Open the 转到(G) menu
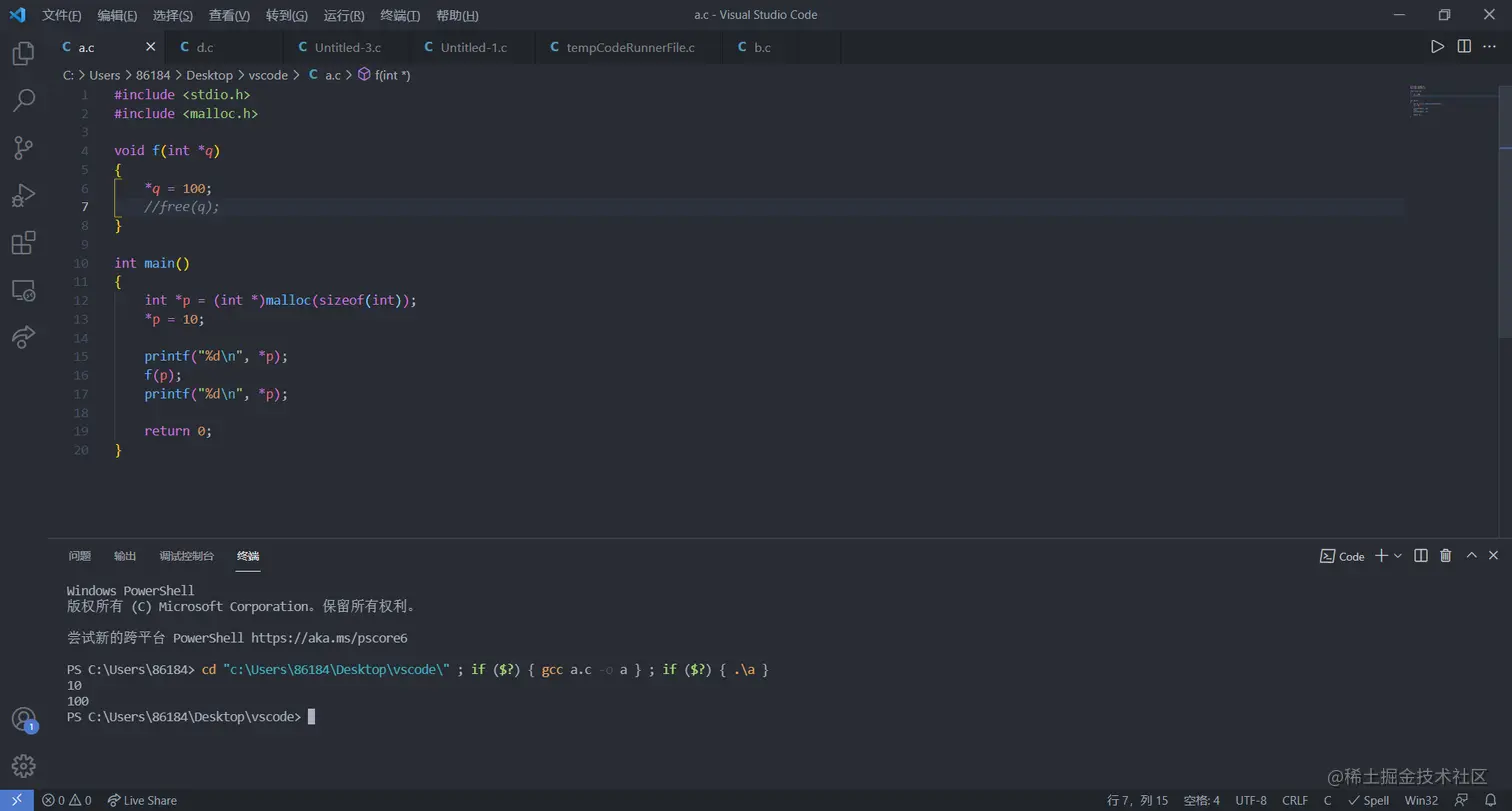Image resolution: width=1512 pixels, height=811 pixels. click(287, 15)
